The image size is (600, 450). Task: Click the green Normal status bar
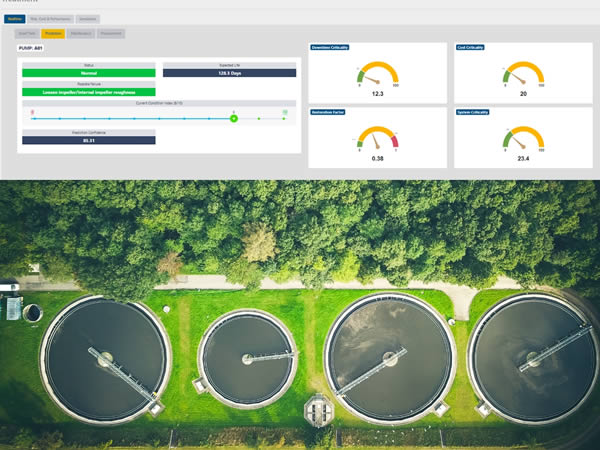pyautogui.click(x=89, y=73)
